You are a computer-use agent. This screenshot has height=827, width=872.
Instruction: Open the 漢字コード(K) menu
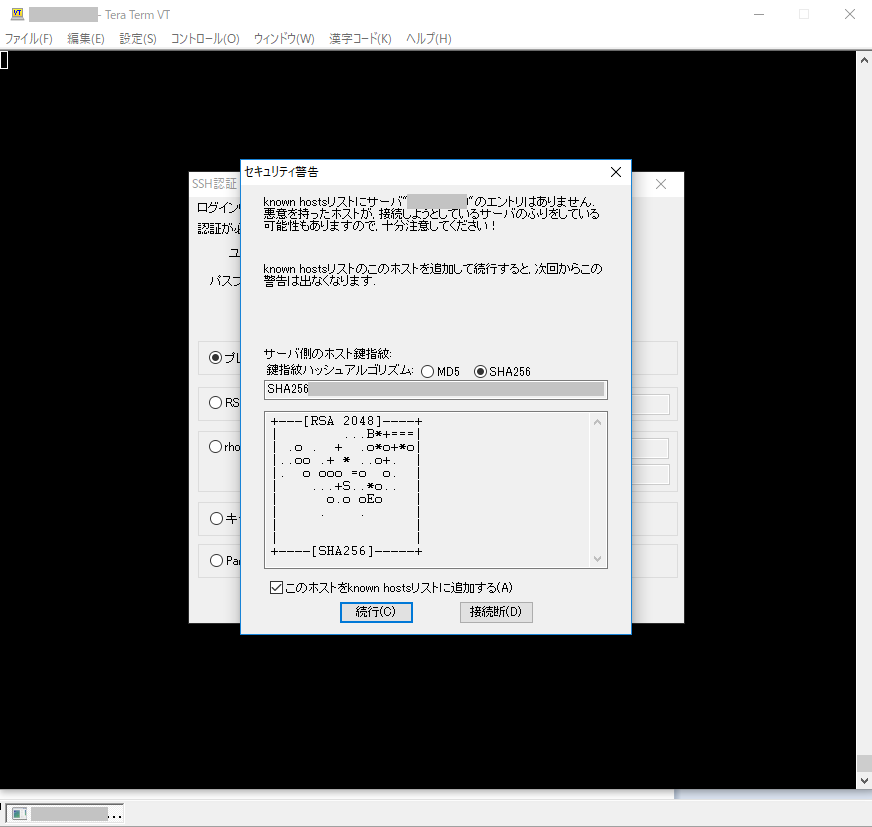tap(359, 38)
